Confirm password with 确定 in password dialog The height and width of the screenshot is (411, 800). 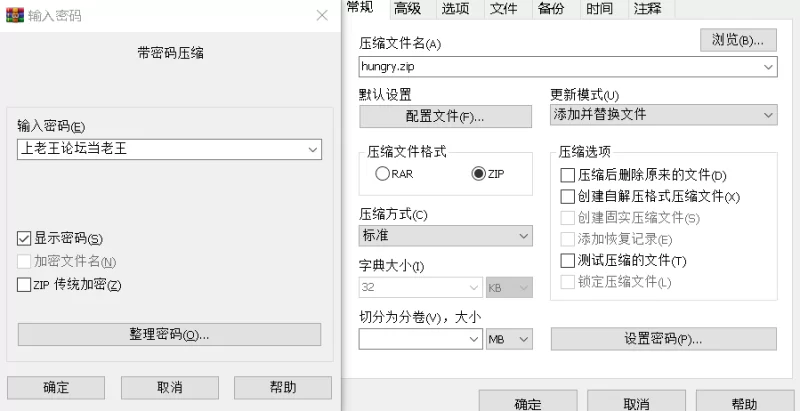[x=56, y=388]
